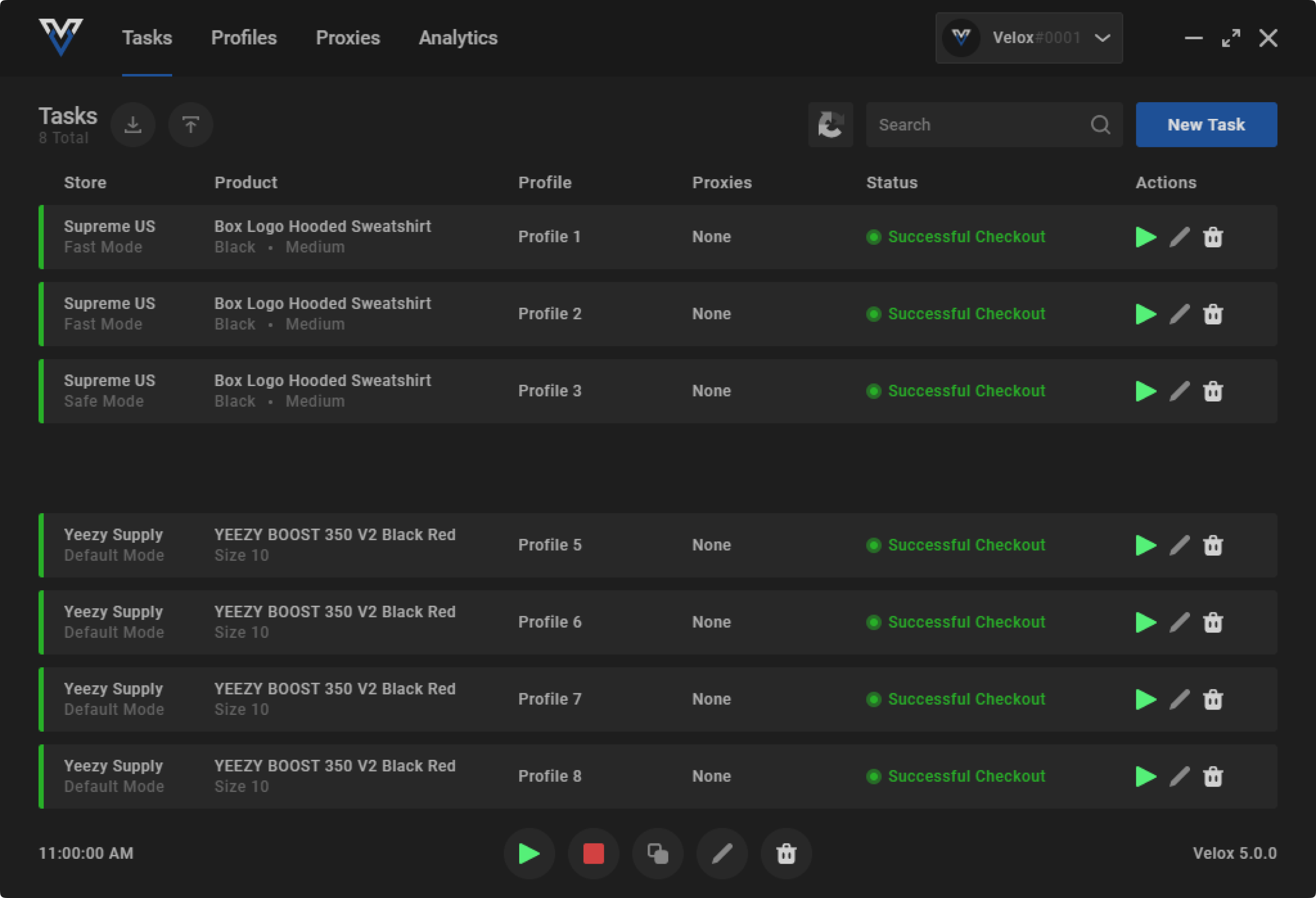Focus the Search input field
The width and height of the screenshot is (1316, 898).
click(x=994, y=125)
